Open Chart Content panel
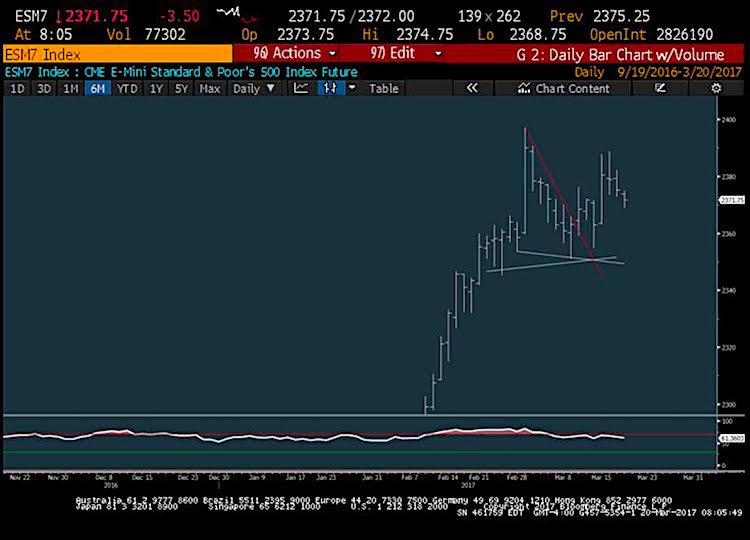The height and width of the screenshot is (540, 750). pyautogui.click(x=563, y=88)
